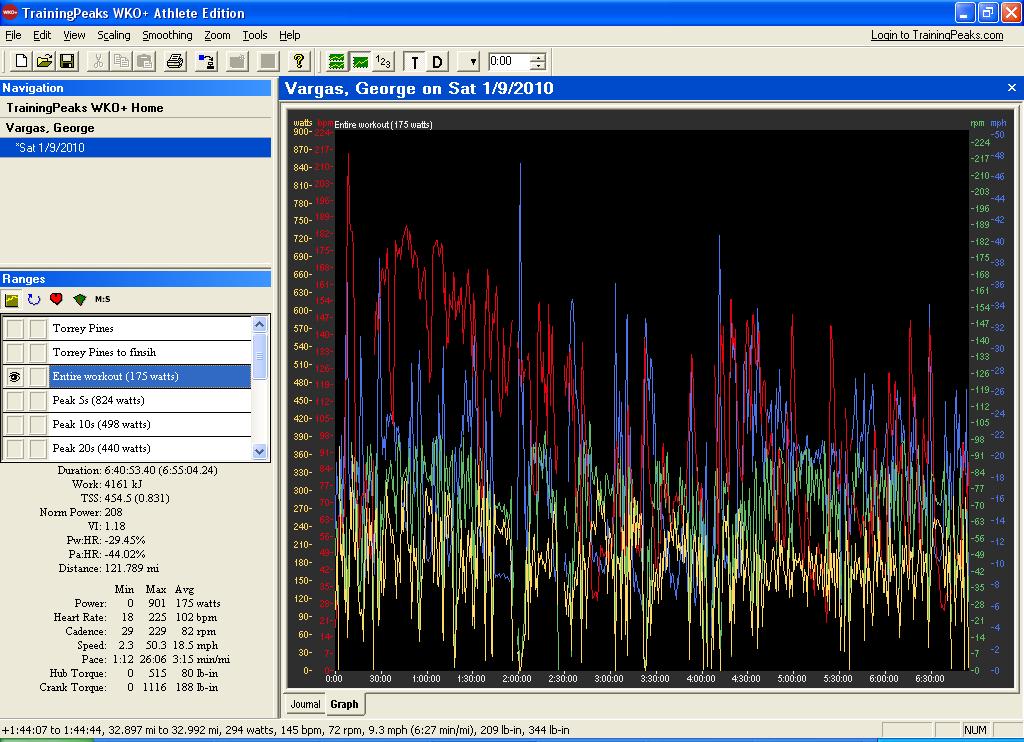The image size is (1024, 742).
Task: Toggle first checkbox beside Torrey Pines range
Action: [15, 328]
